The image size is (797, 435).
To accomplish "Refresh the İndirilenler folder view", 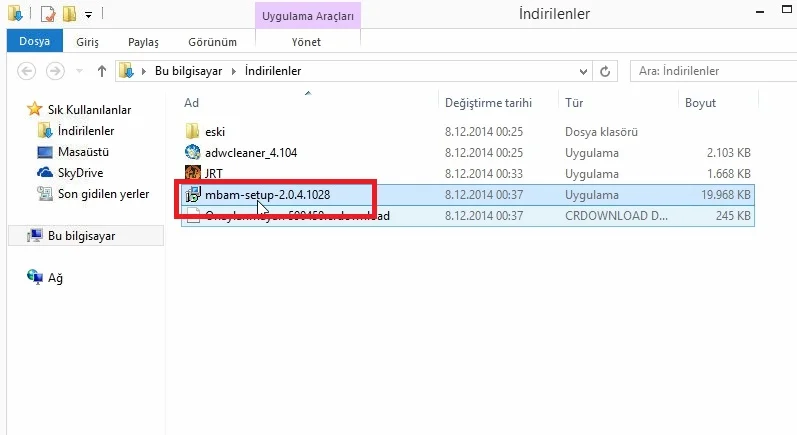I will [605, 71].
